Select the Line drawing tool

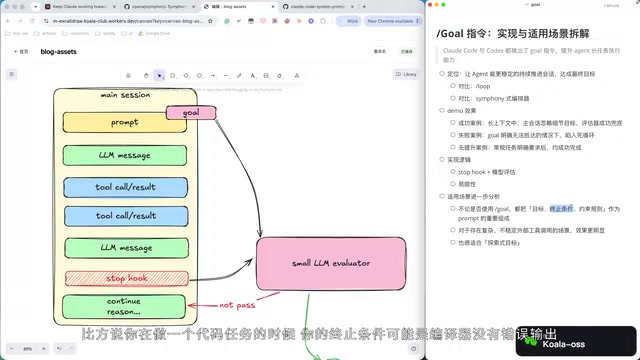tap(226, 76)
